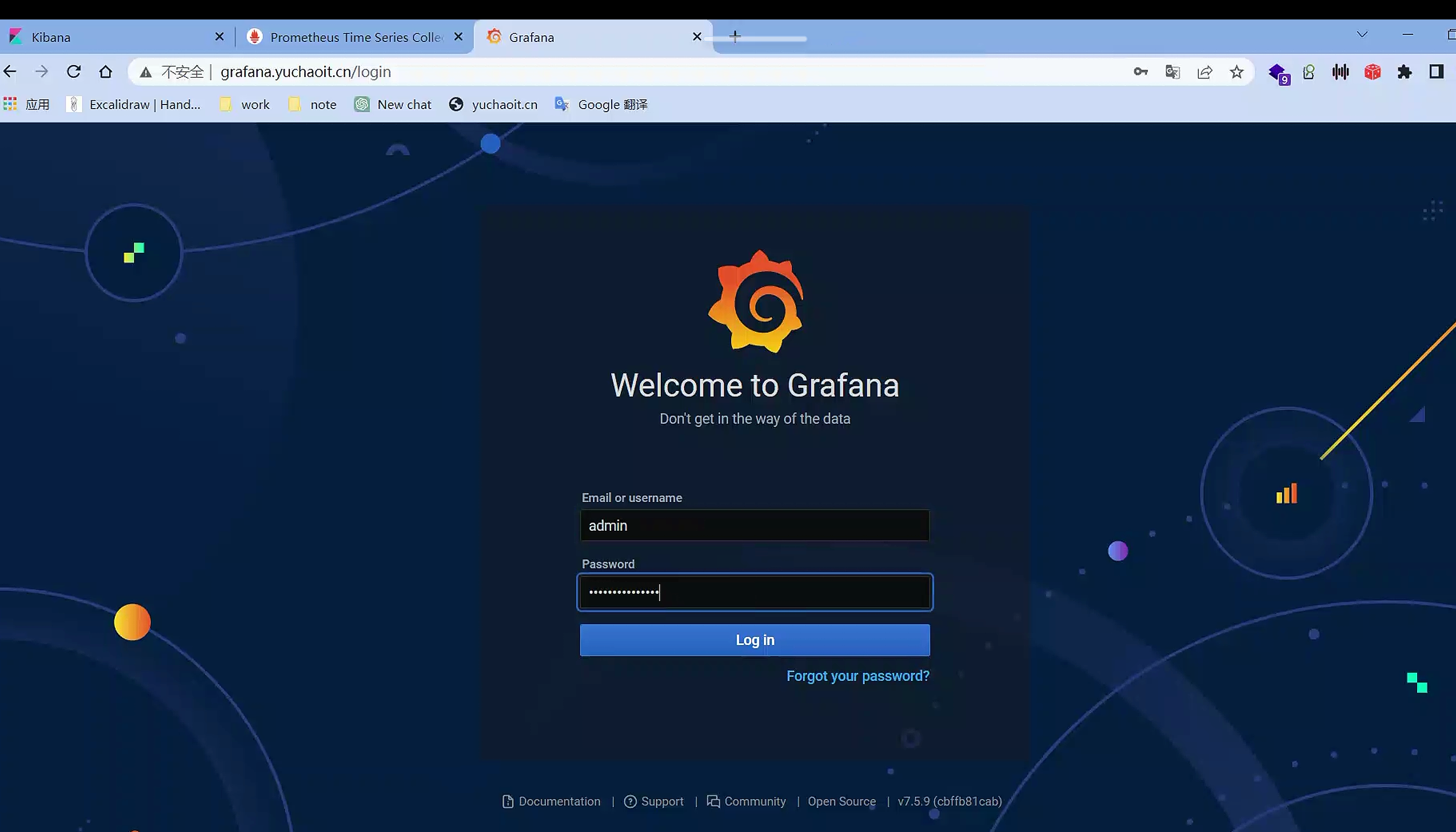Image resolution: width=1456 pixels, height=832 pixels.
Task: Open the extensions puzzle icon
Action: (1405, 71)
